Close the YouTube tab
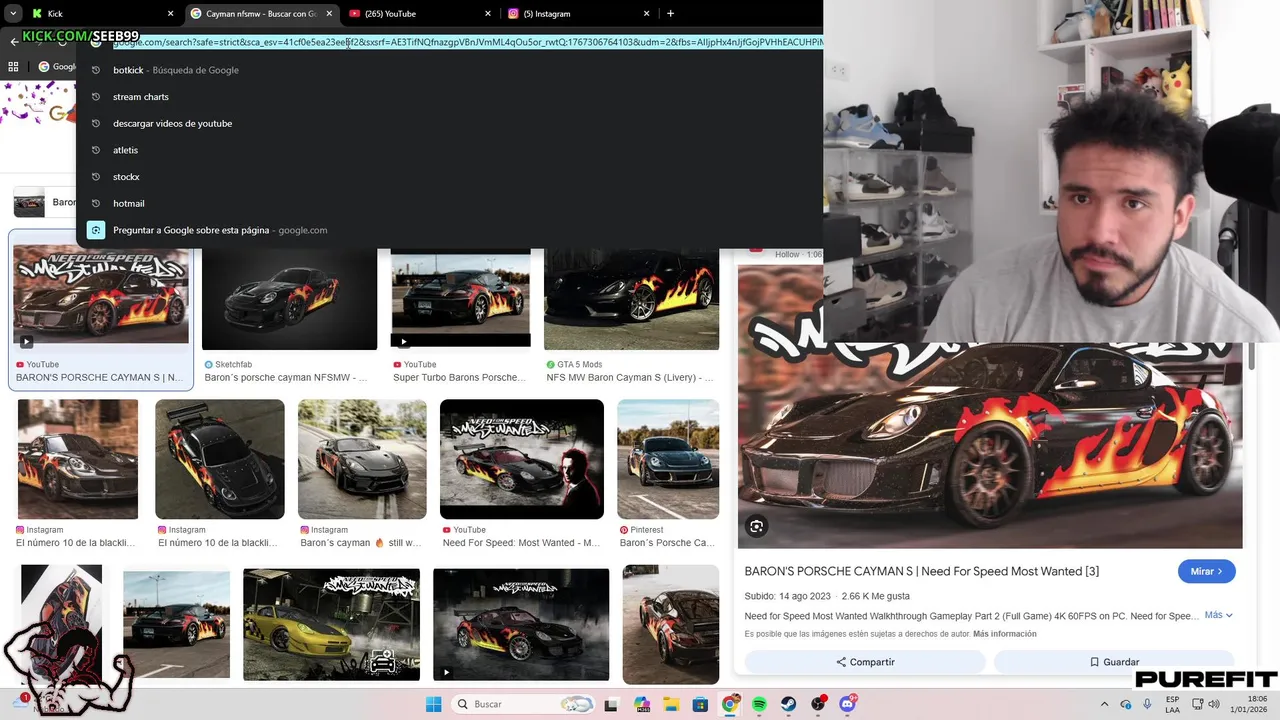Screen dimensions: 1280x720 click(488, 14)
